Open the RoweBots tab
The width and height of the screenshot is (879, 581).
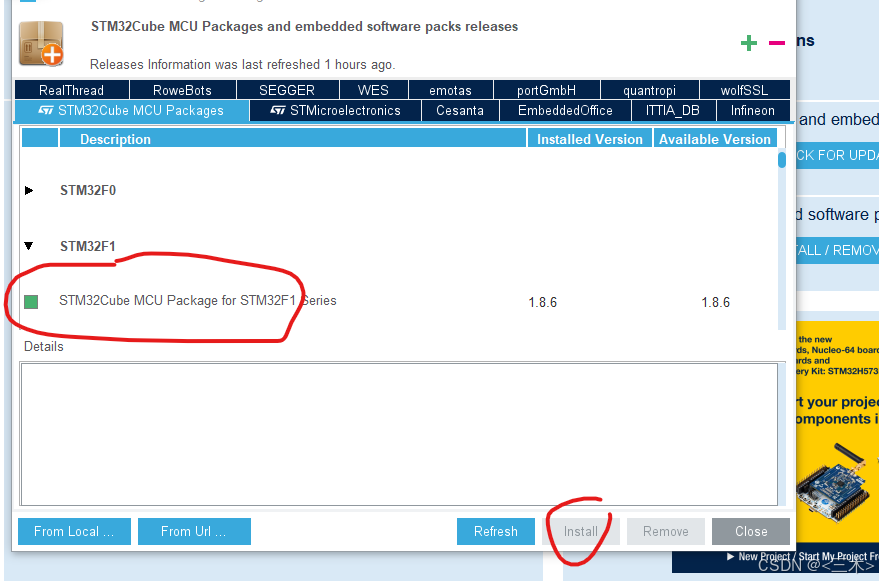(183, 90)
